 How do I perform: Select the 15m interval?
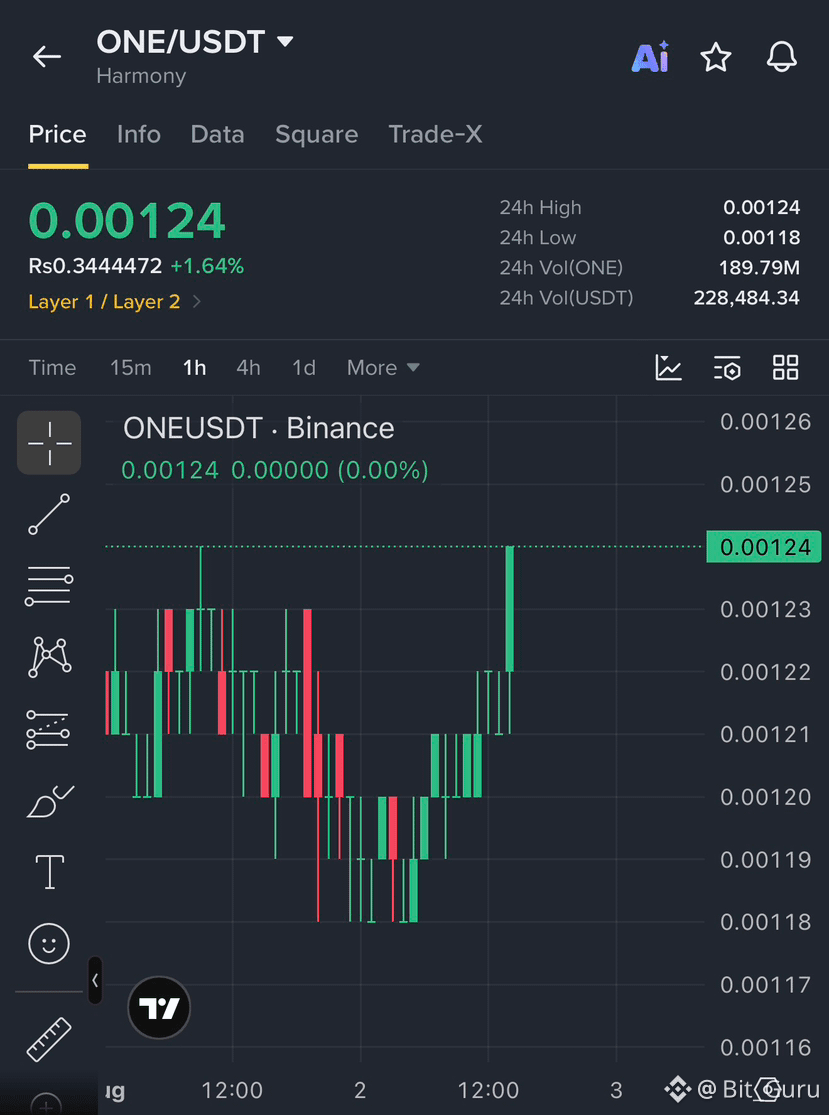click(x=131, y=368)
